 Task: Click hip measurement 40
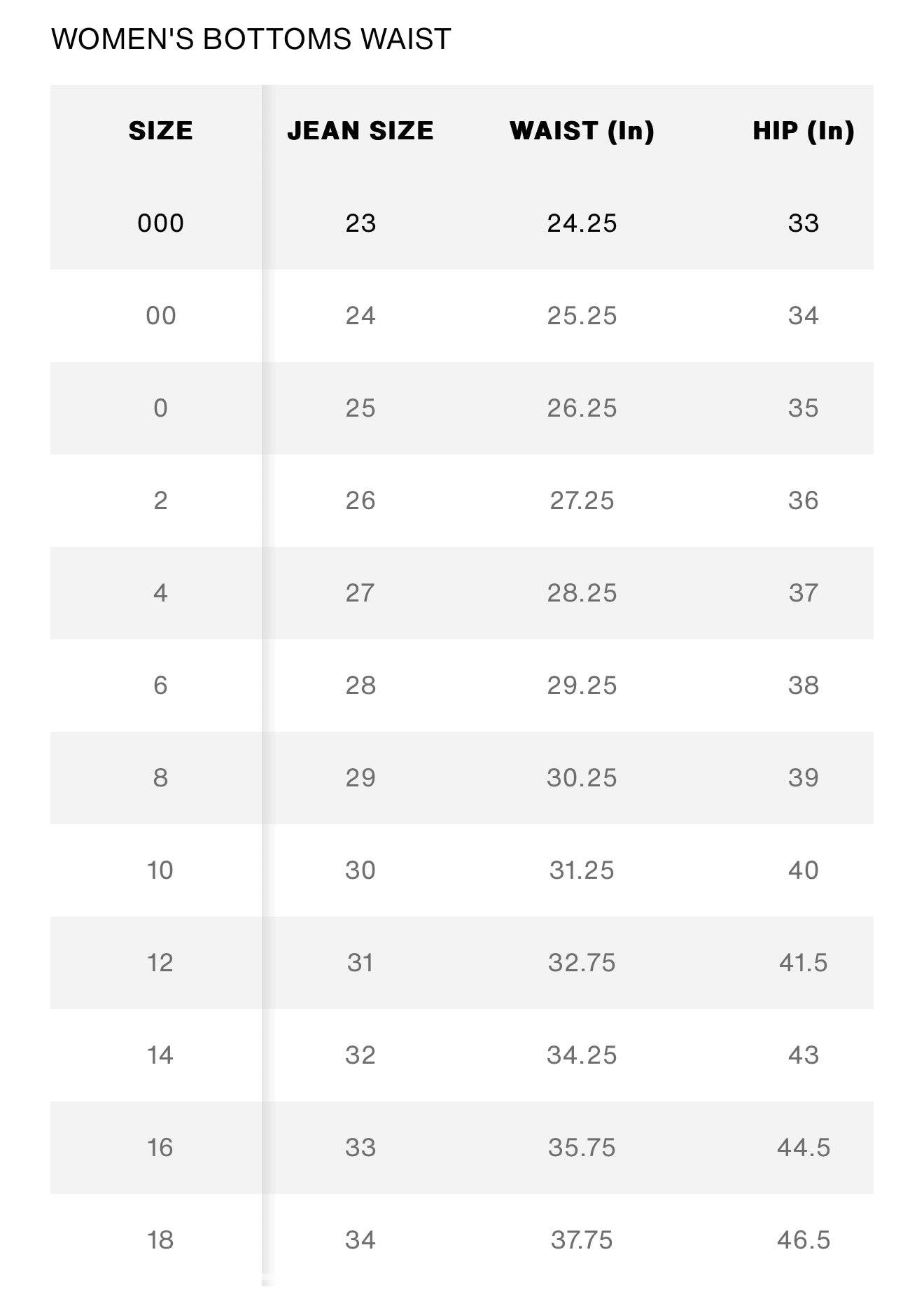pyautogui.click(x=804, y=870)
